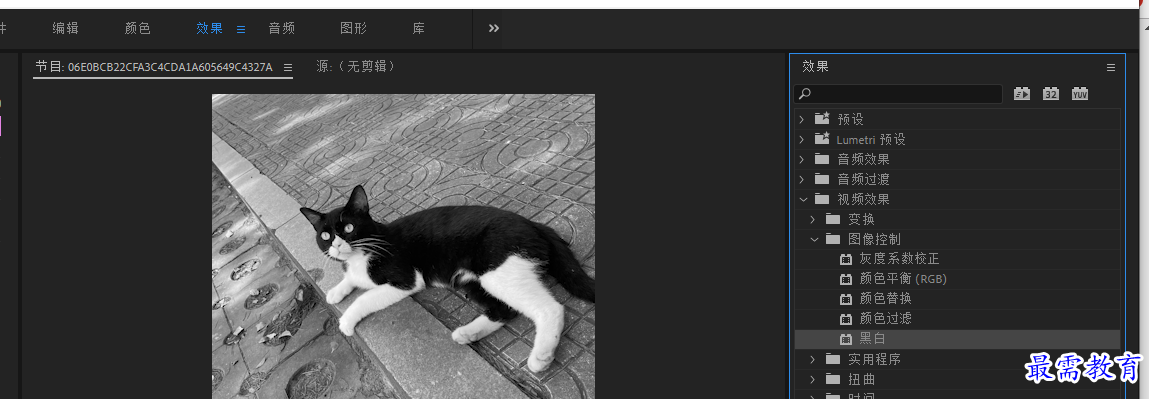Expand the 音频效果 folder
The height and width of the screenshot is (399, 1149).
[x=802, y=159]
